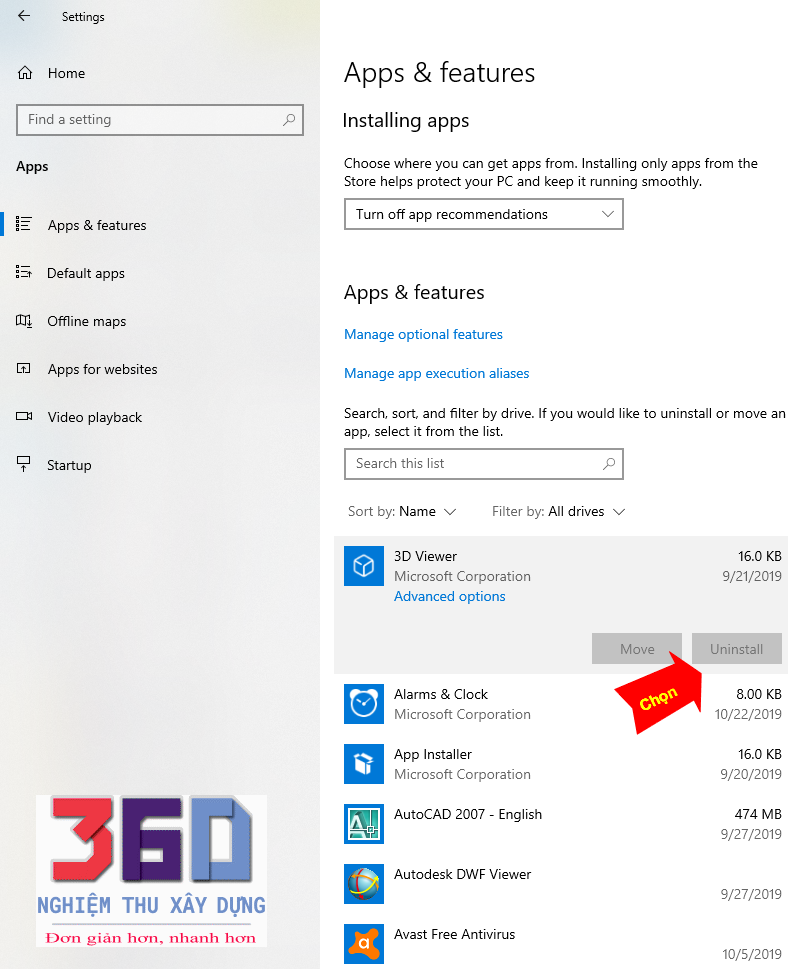Screen dimensions: 788x969
Task: Go to Offline maps section
Action: [x=87, y=321]
